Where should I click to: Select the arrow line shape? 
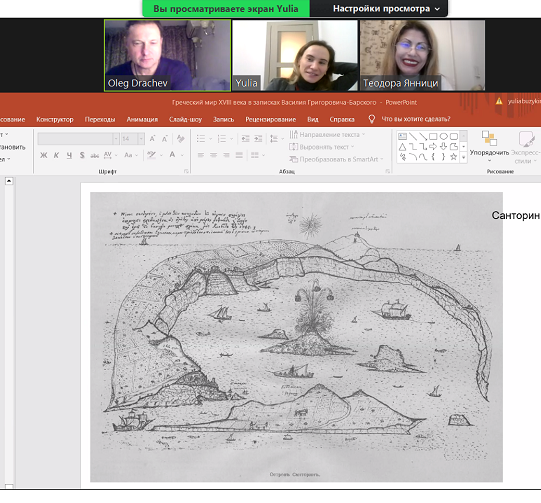423,136
